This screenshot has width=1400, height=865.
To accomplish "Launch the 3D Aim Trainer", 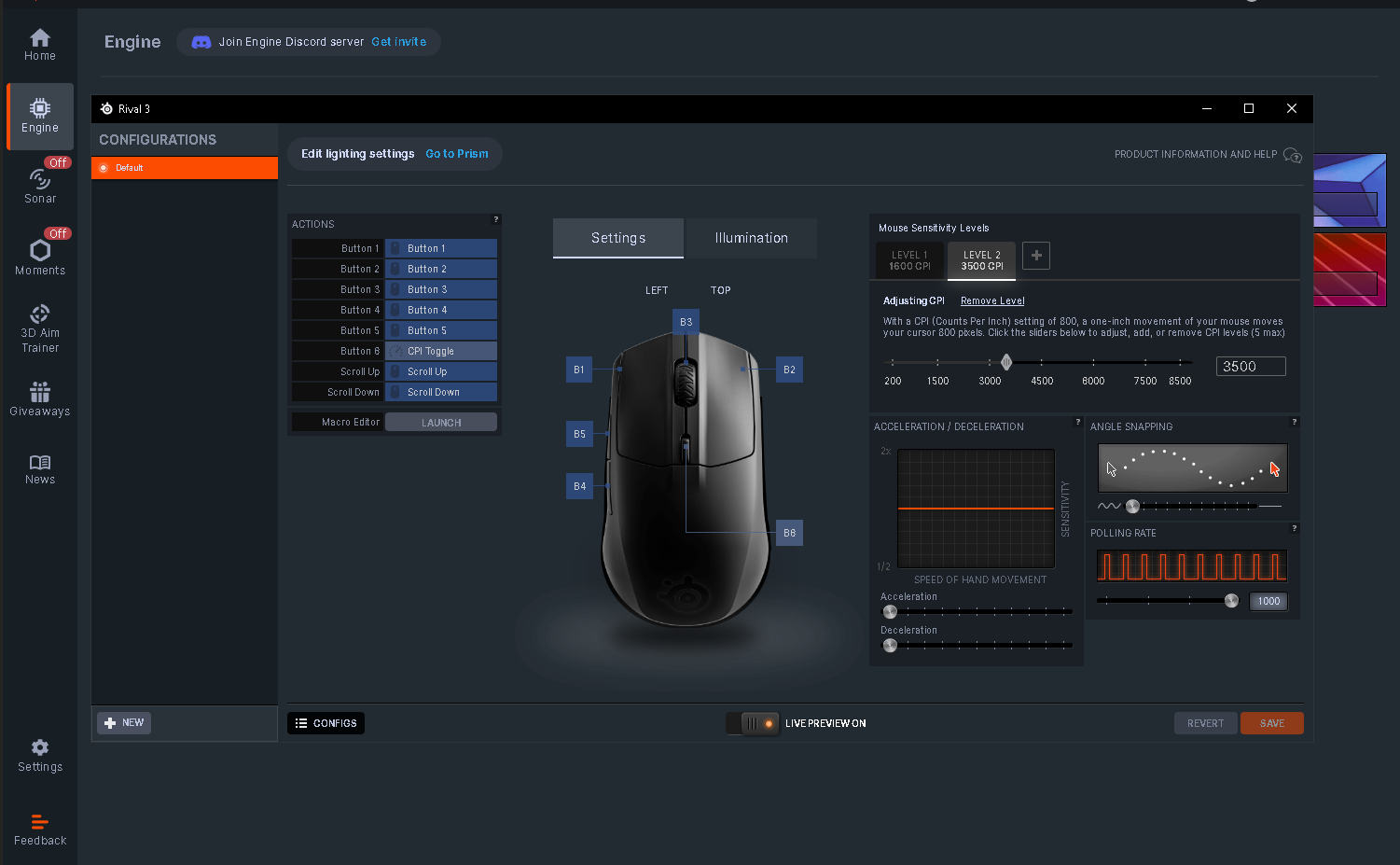I will click(40, 328).
